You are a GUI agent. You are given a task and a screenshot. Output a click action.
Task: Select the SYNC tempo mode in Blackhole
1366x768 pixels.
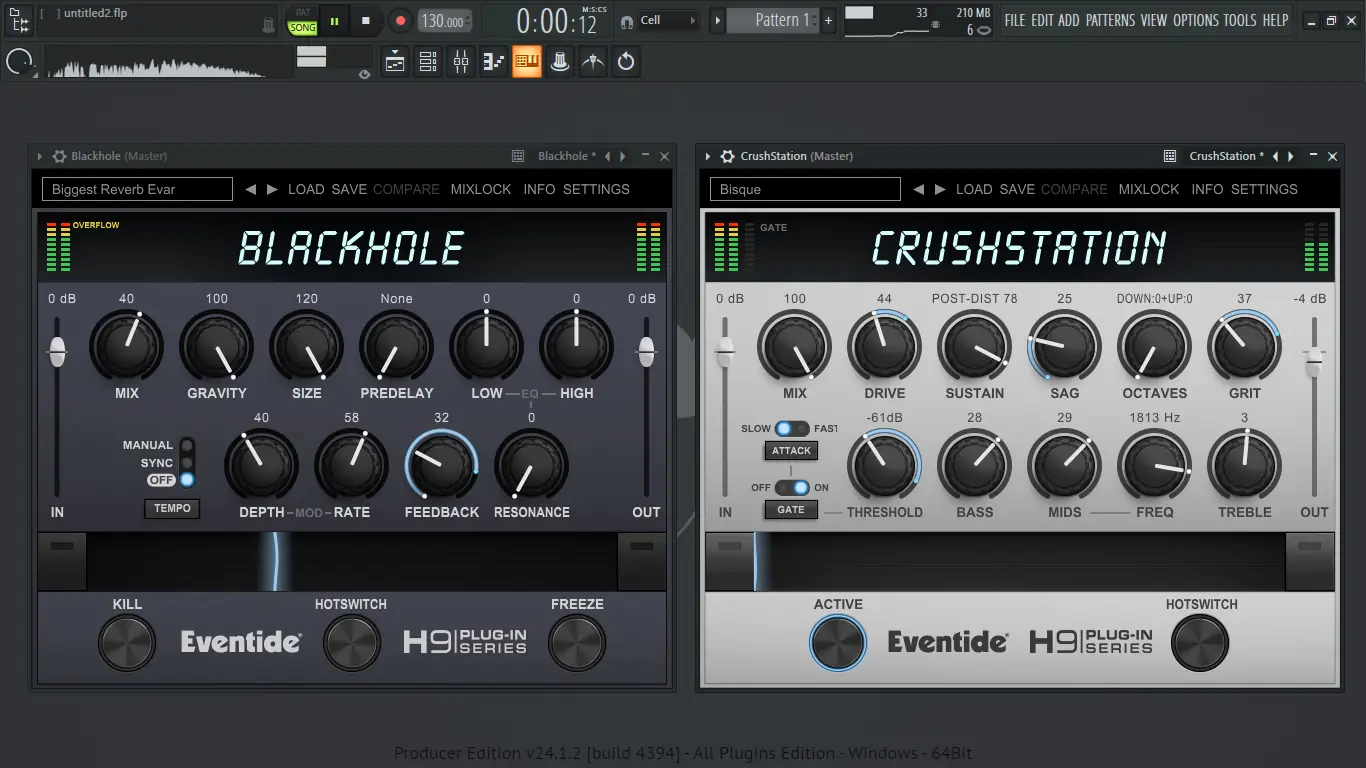(187, 463)
